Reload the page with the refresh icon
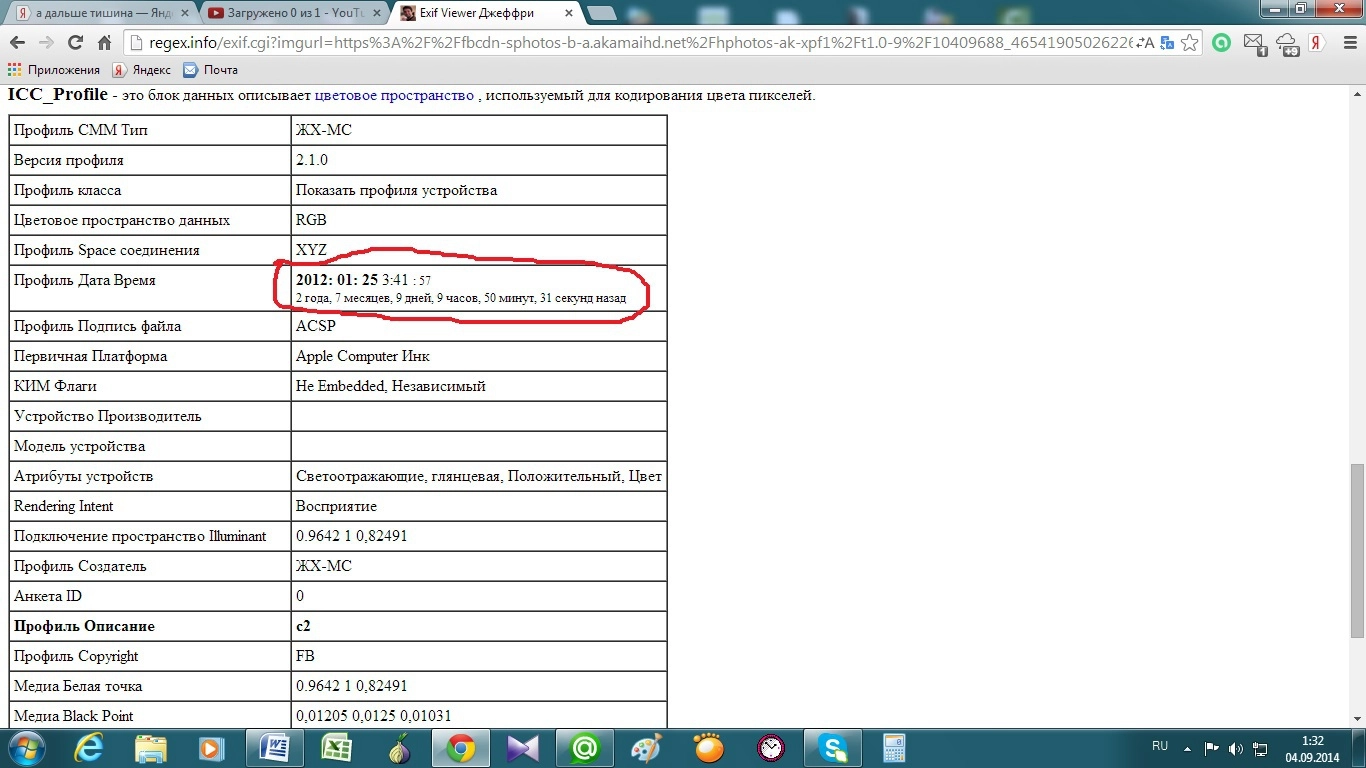Viewport: 1366px width, 768px height. click(75, 43)
